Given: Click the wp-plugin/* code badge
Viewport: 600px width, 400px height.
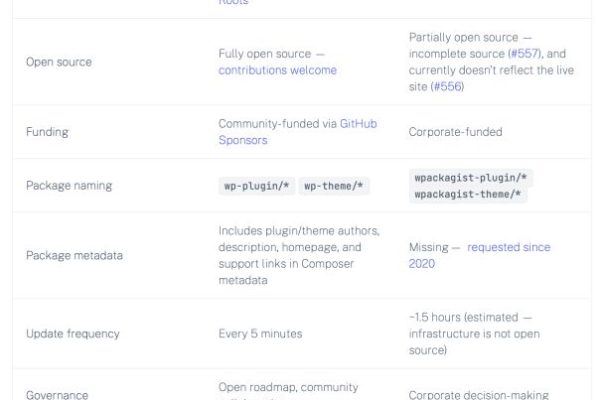Looking at the screenshot, I should pyautogui.click(x=254, y=186).
